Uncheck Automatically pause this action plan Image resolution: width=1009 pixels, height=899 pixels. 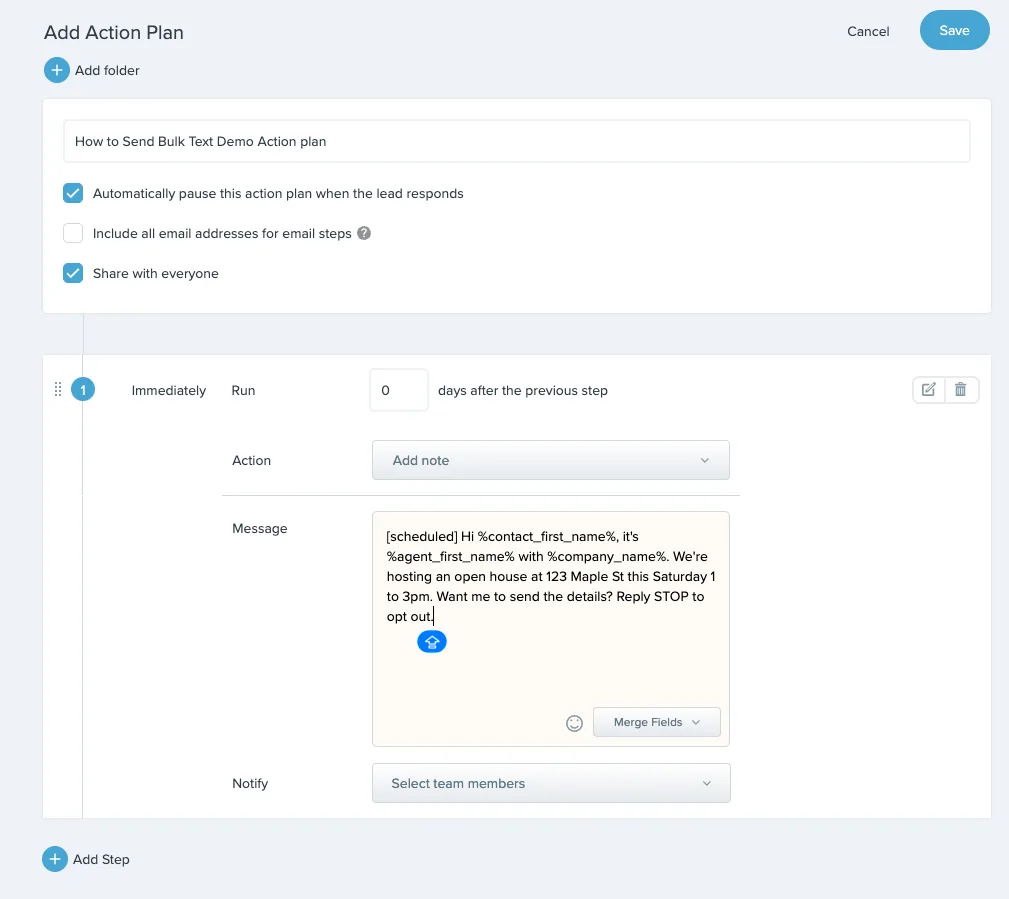tap(73, 193)
